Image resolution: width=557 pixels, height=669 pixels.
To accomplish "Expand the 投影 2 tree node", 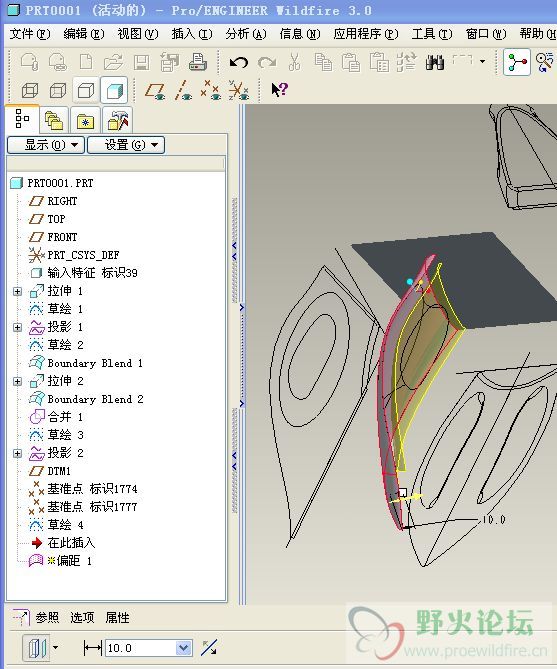I will [x=17, y=453].
